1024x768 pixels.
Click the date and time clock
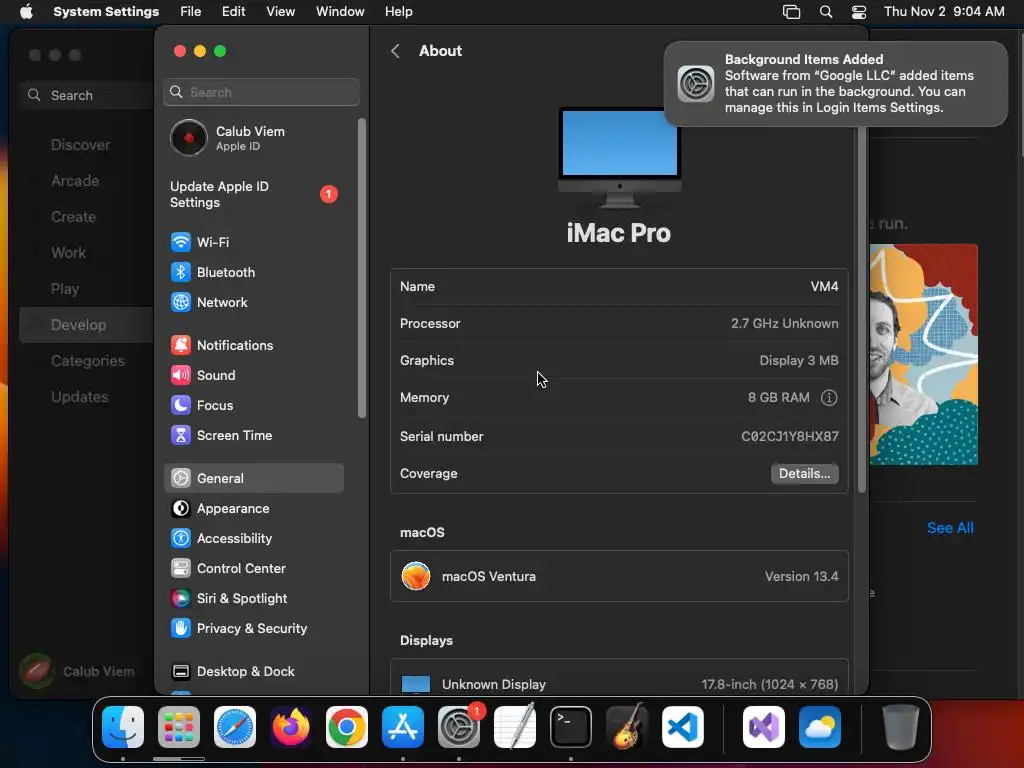[944, 12]
